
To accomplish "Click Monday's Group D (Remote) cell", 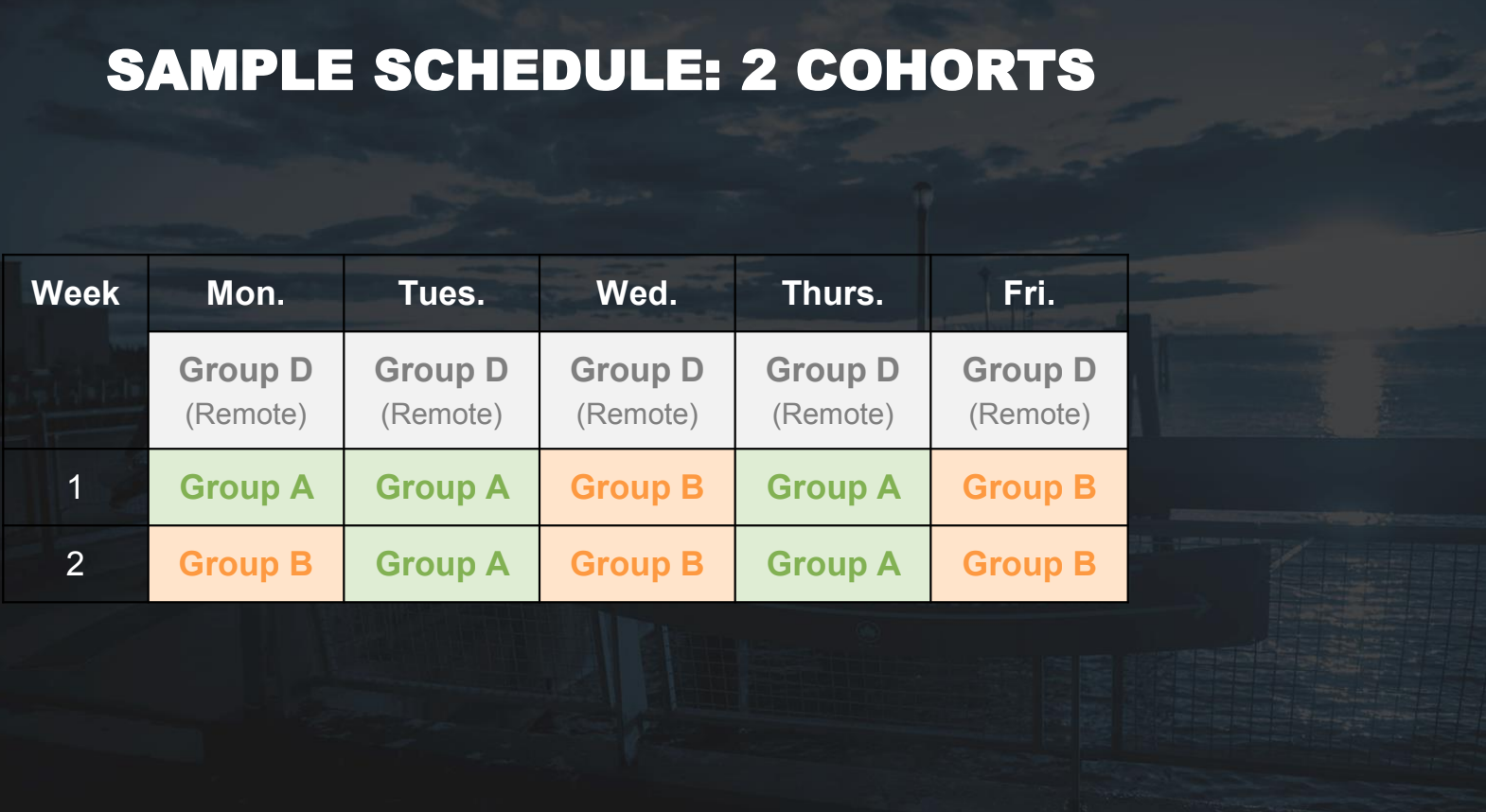I will pos(246,390).
